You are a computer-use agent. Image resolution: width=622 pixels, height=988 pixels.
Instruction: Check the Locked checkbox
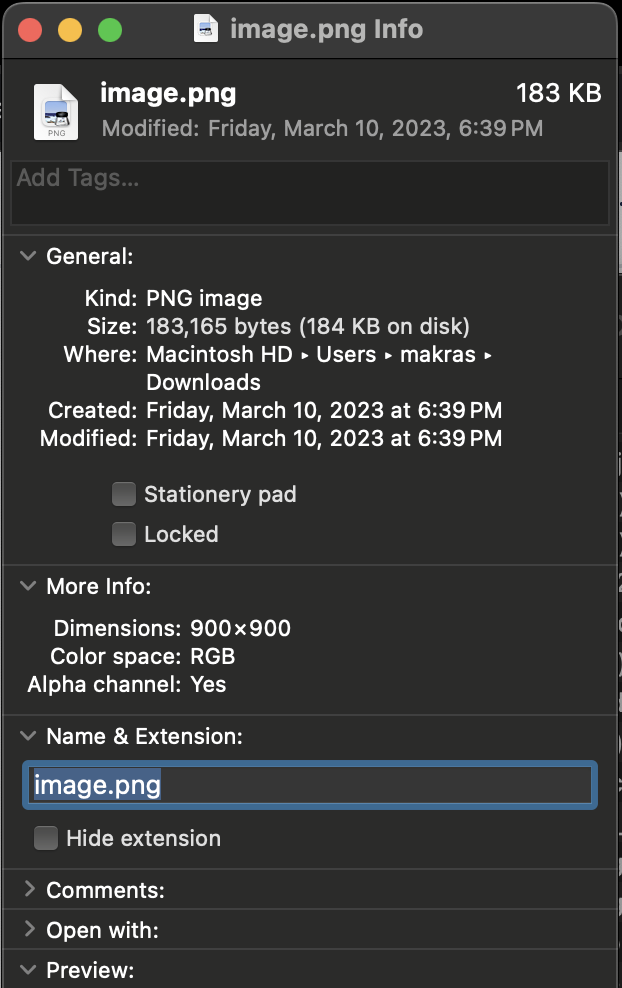pos(124,534)
